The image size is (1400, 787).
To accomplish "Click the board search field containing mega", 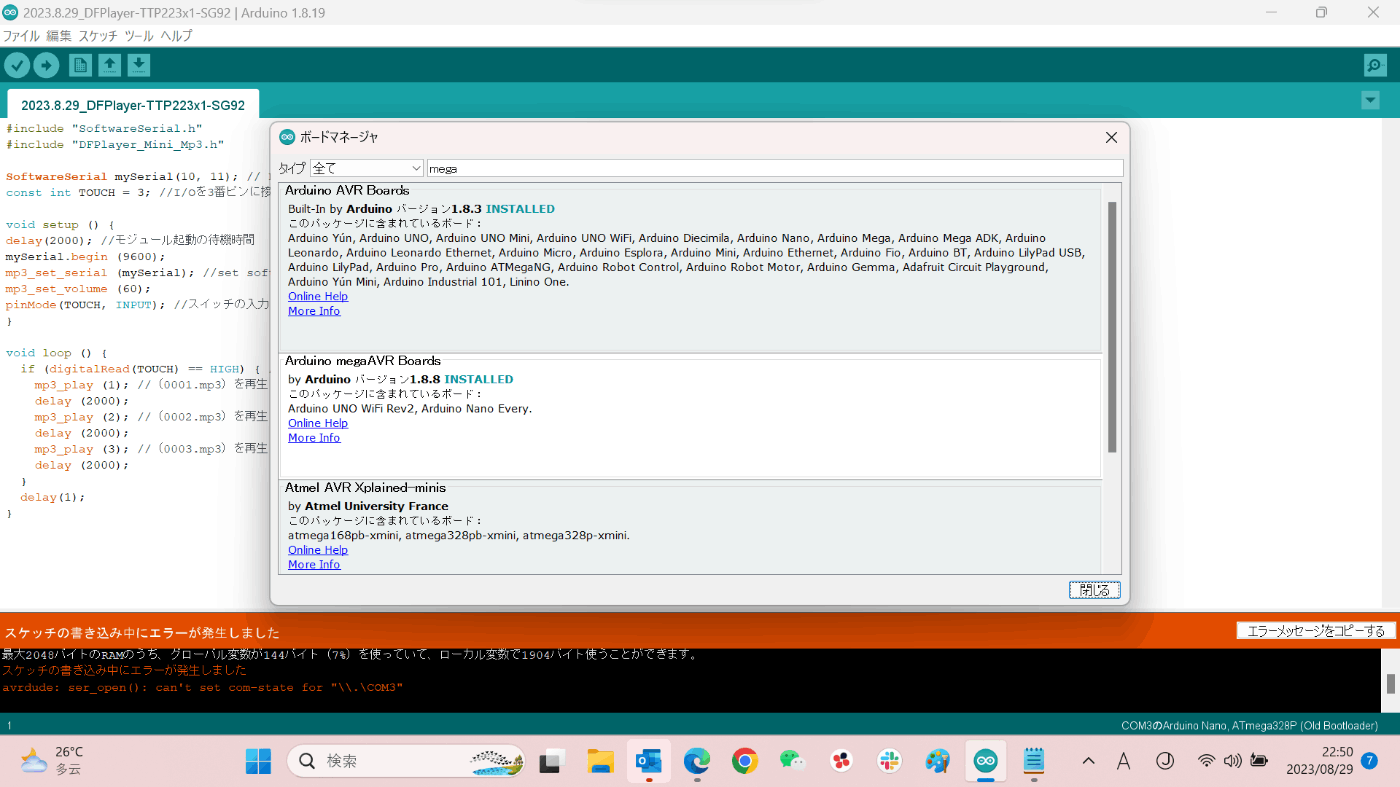I will pos(775,168).
